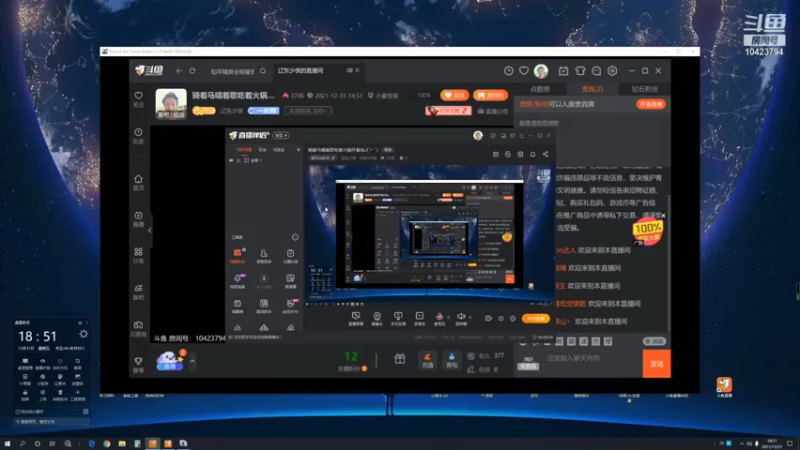Toggle eye visibility of 直播伴侣 source row

point(231,160)
